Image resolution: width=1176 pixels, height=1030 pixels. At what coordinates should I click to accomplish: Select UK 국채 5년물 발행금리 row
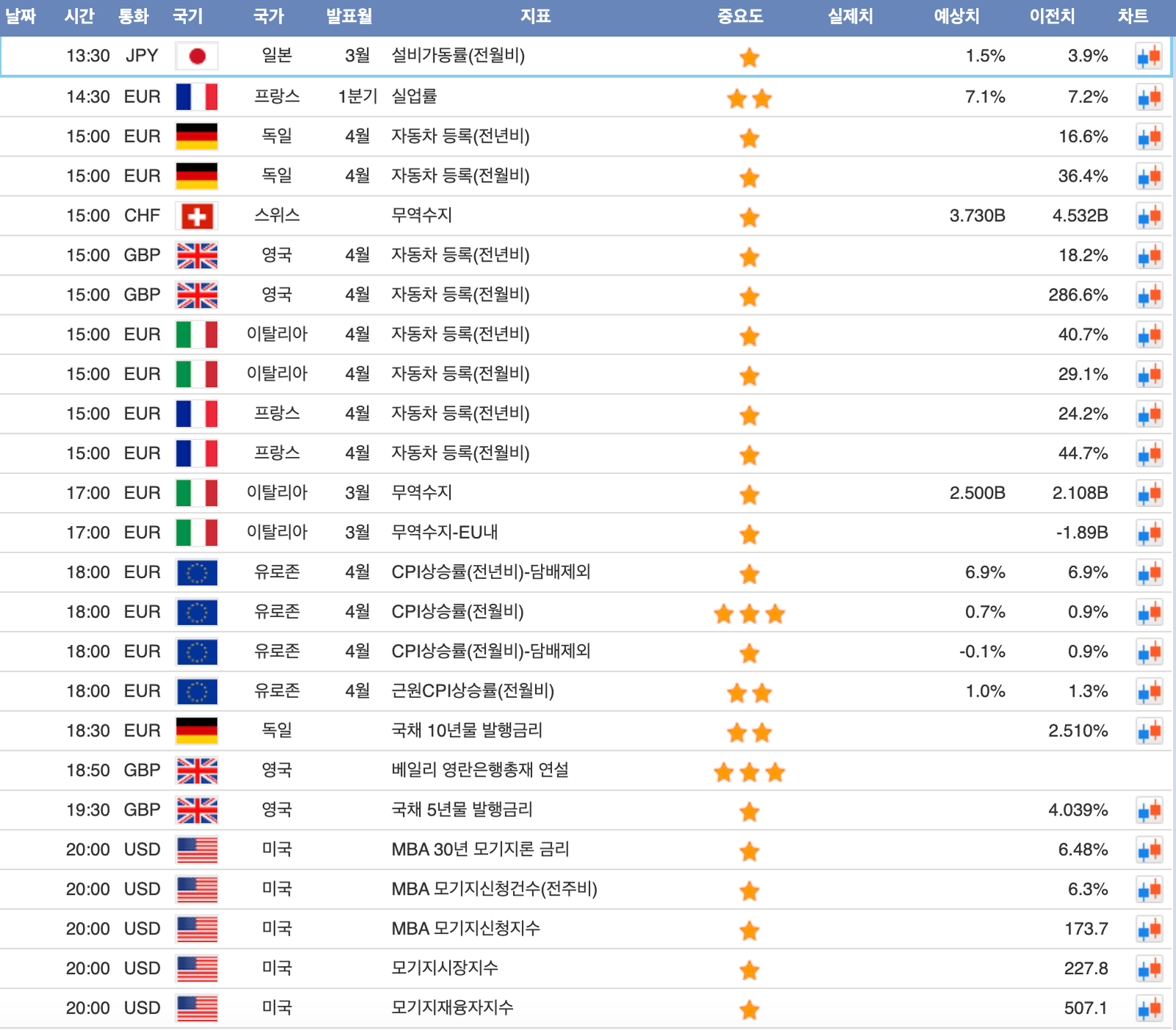(x=462, y=810)
